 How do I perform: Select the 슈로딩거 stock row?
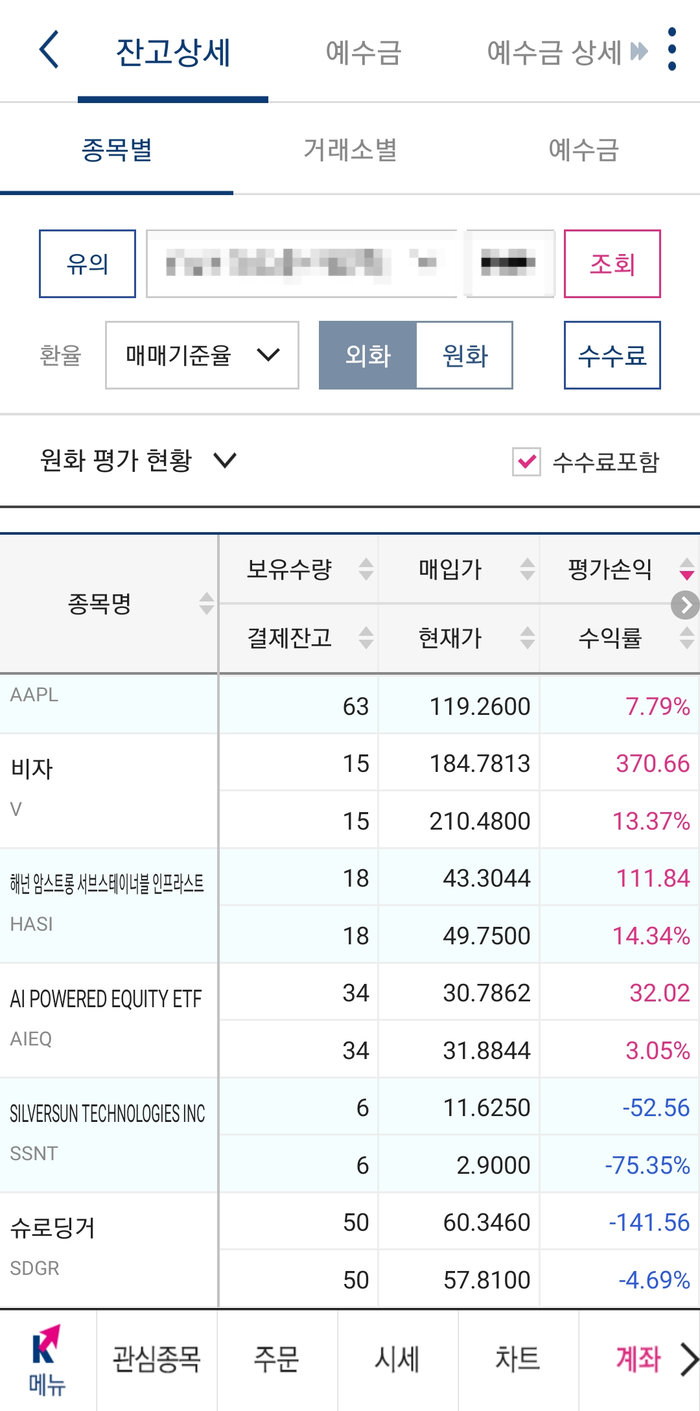click(350, 1251)
